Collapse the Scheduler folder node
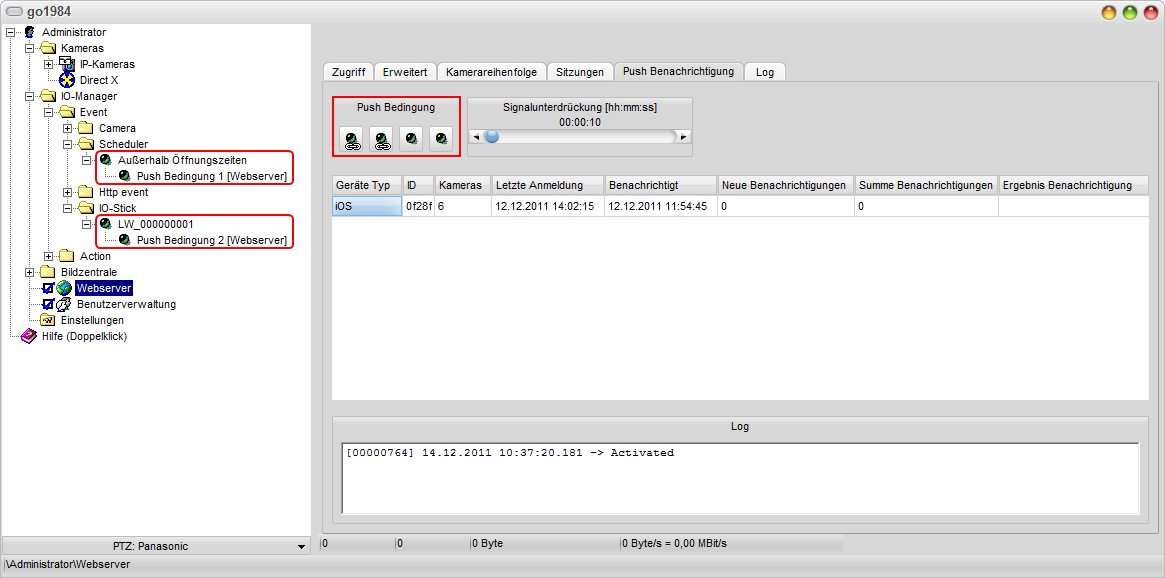 tap(68, 144)
